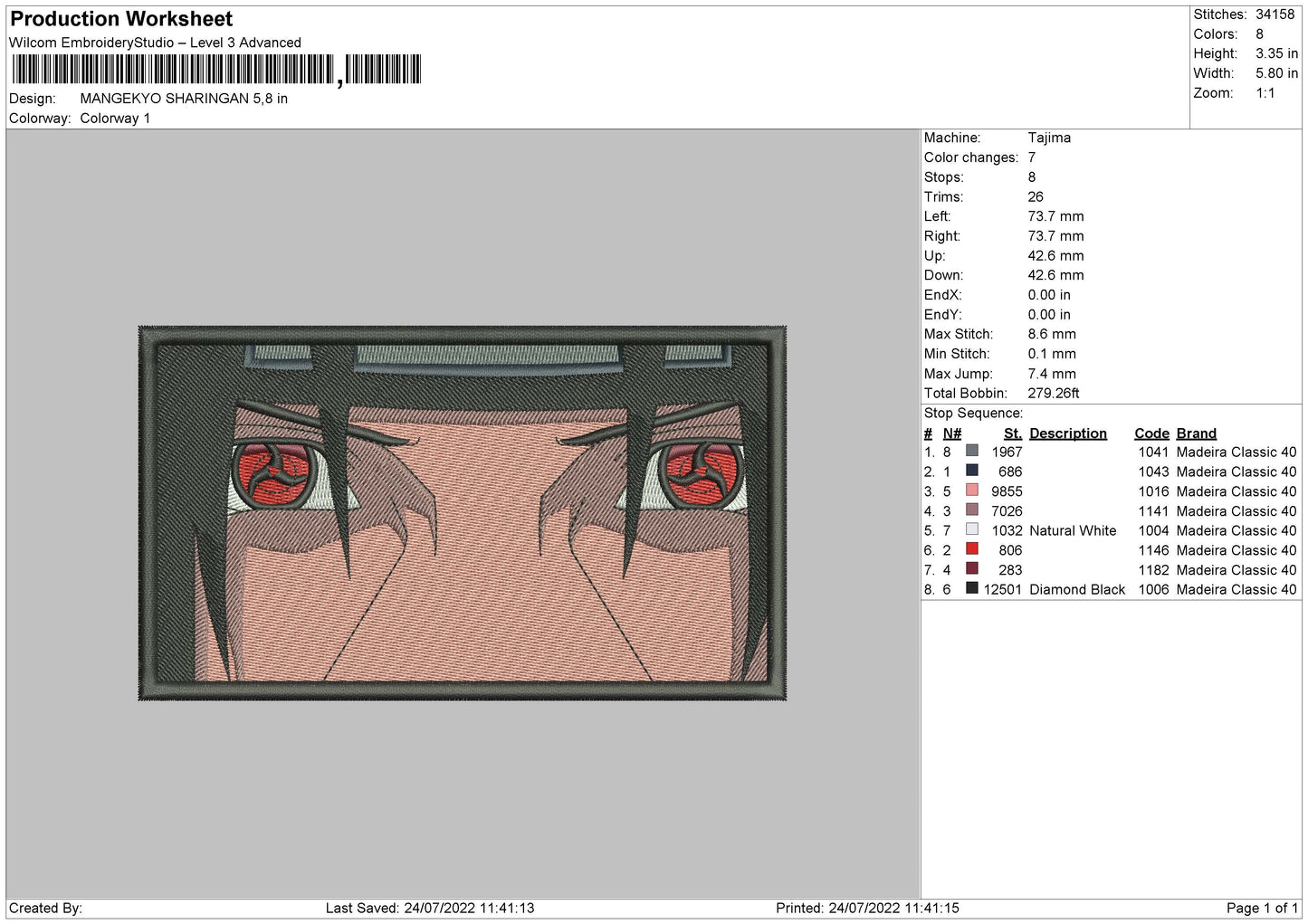The width and height of the screenshot is (1308, 924).
Task: Click the 'Natural White' description
Action: coord(1073,531)
